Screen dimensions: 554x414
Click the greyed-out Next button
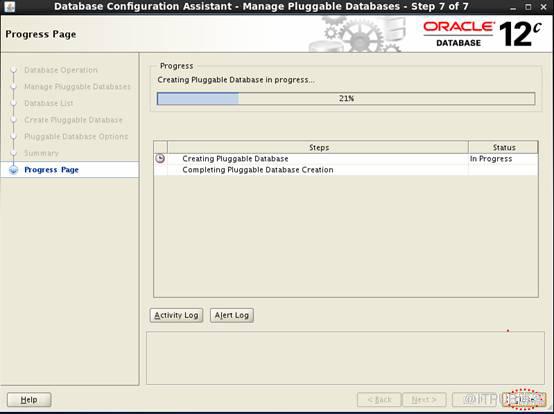click(x=424, y=400)
